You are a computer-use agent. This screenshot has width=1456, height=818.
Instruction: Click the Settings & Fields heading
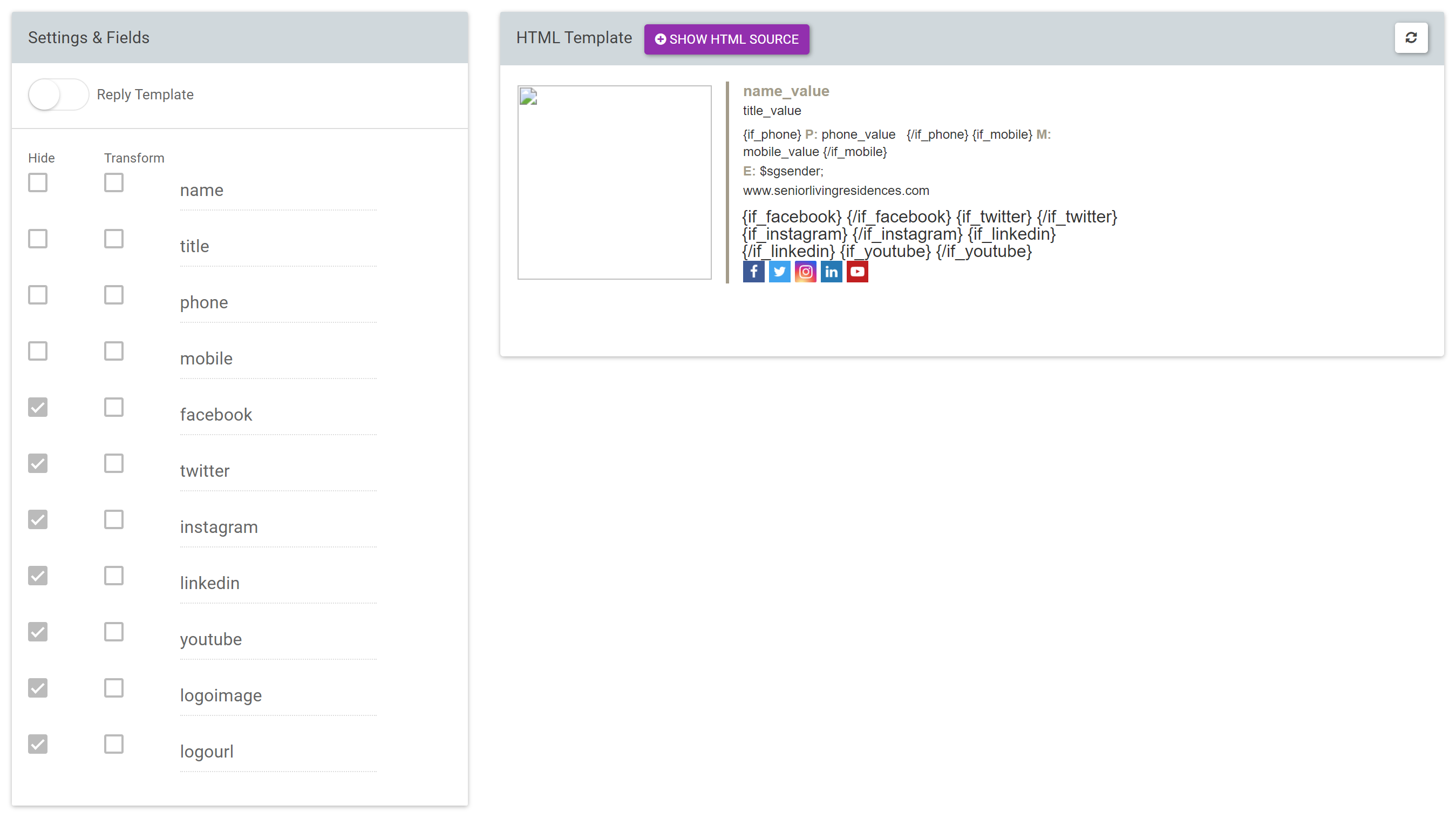pos(89,38)
